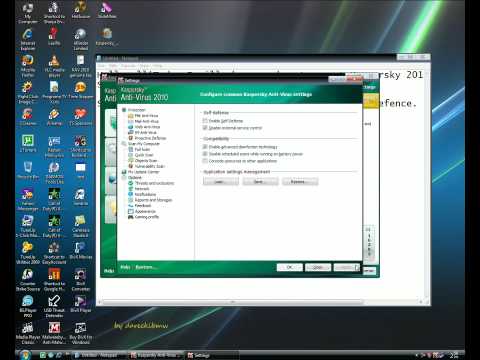
Task: Select Full Scan in the settings tree
Action: coord(142,149)
